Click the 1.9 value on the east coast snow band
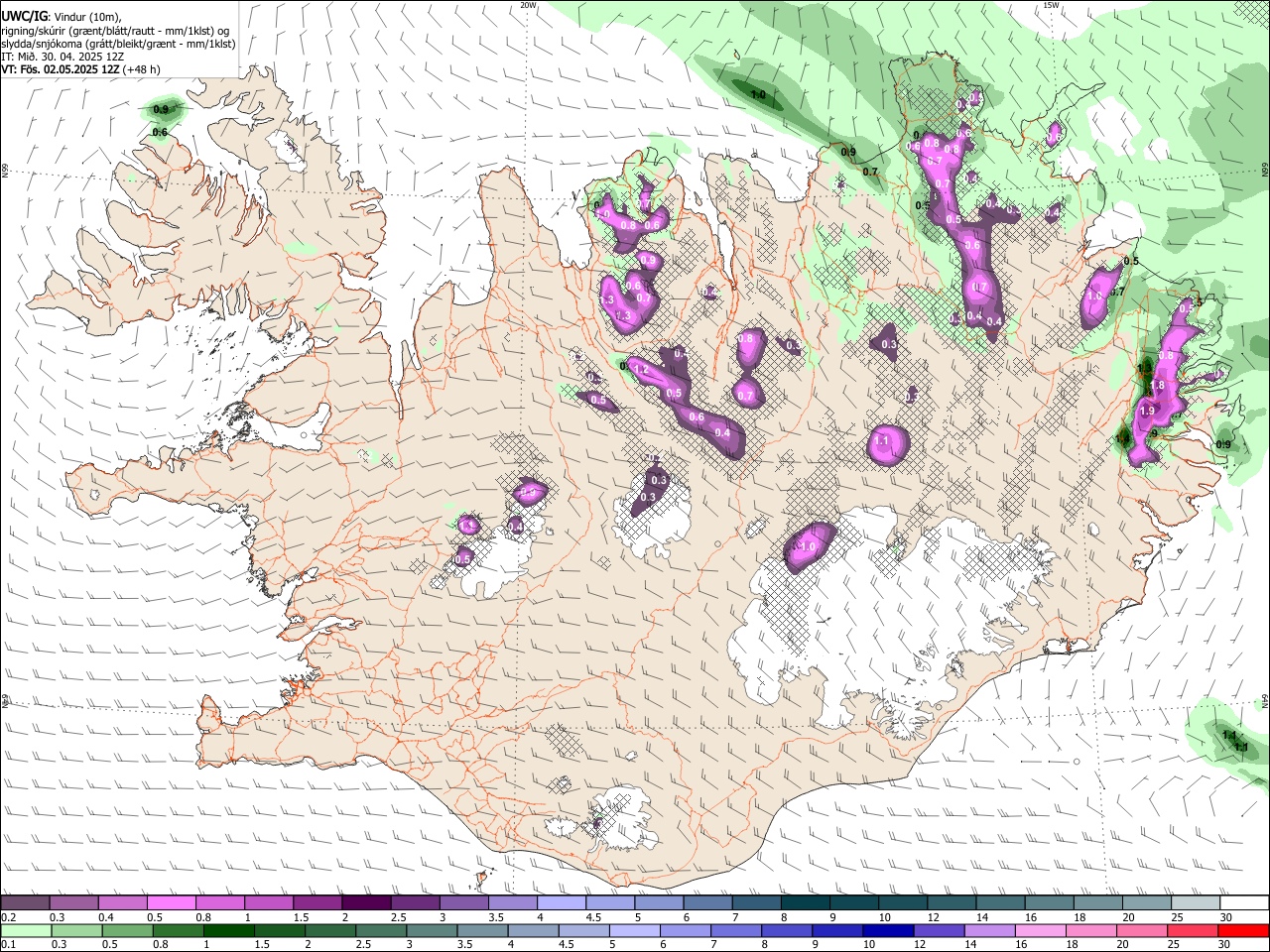Image resolution: width=1270 pixels, height=952 pixels. [1148, 411]
